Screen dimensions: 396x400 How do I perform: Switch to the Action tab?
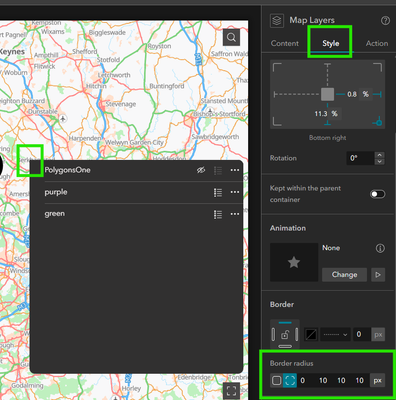click(x=377, y=43)
